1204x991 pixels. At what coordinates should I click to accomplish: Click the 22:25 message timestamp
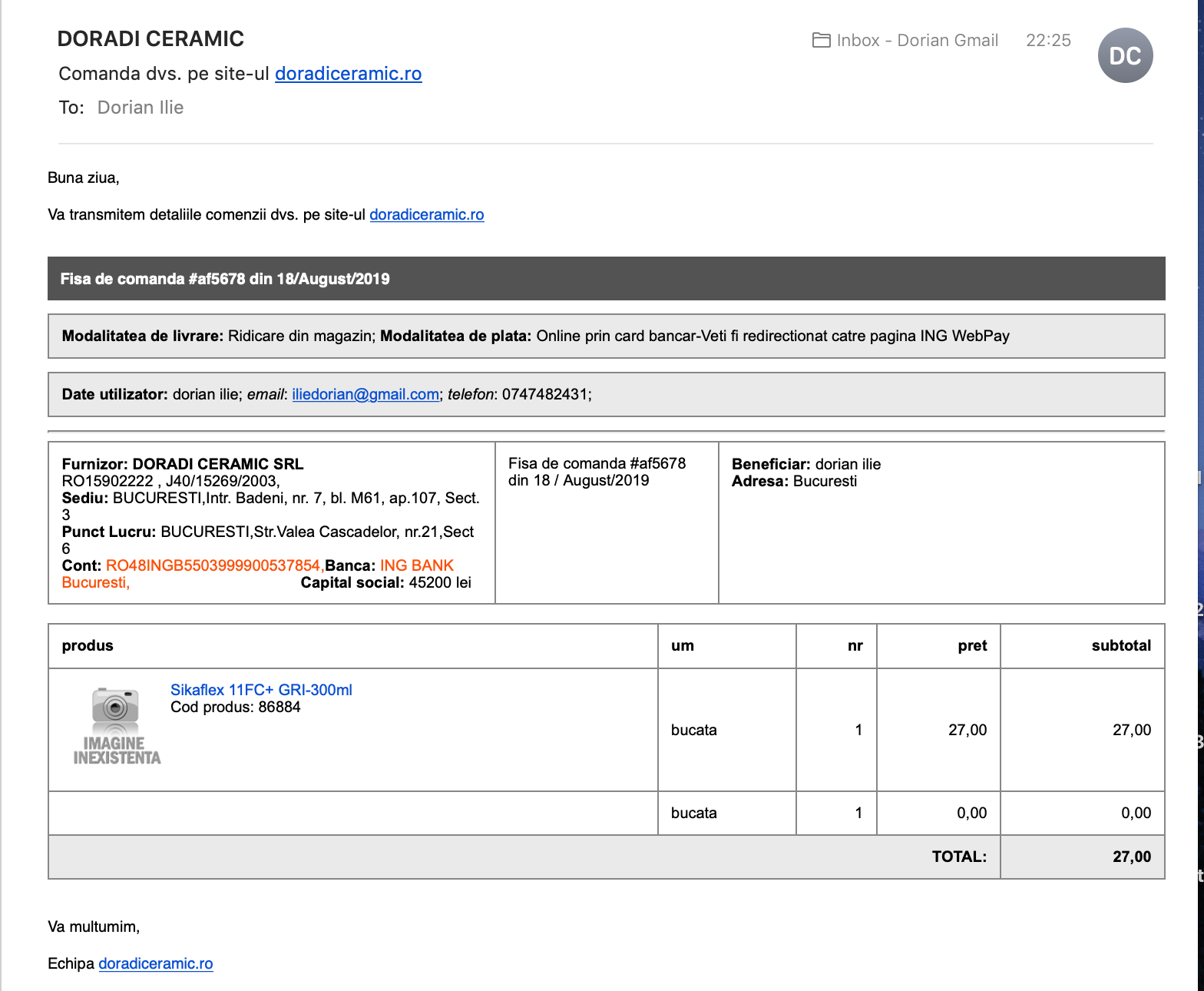(1048, 40)
